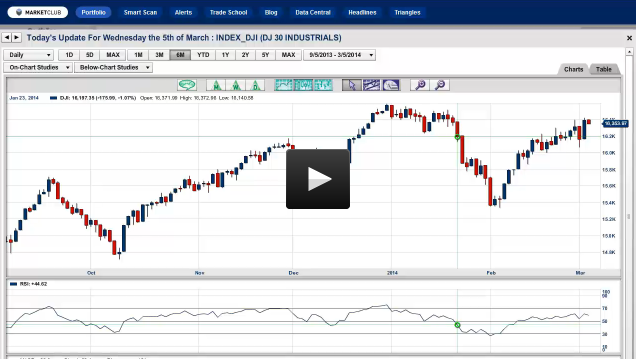Open the Smart Scan menu
This screenshot has width=636, height=360.
click(x=140, y=13)
